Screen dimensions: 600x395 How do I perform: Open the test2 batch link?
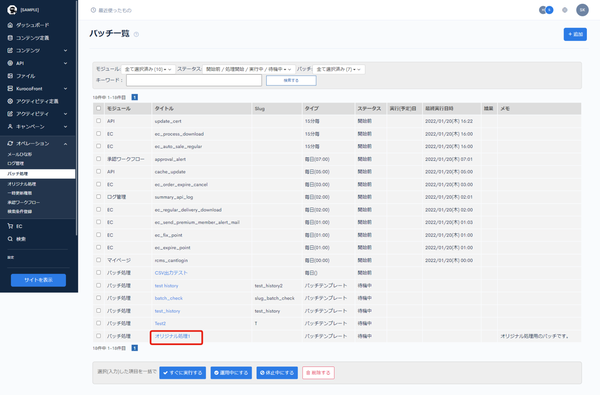pyautogui.click(x=160, y=323)
